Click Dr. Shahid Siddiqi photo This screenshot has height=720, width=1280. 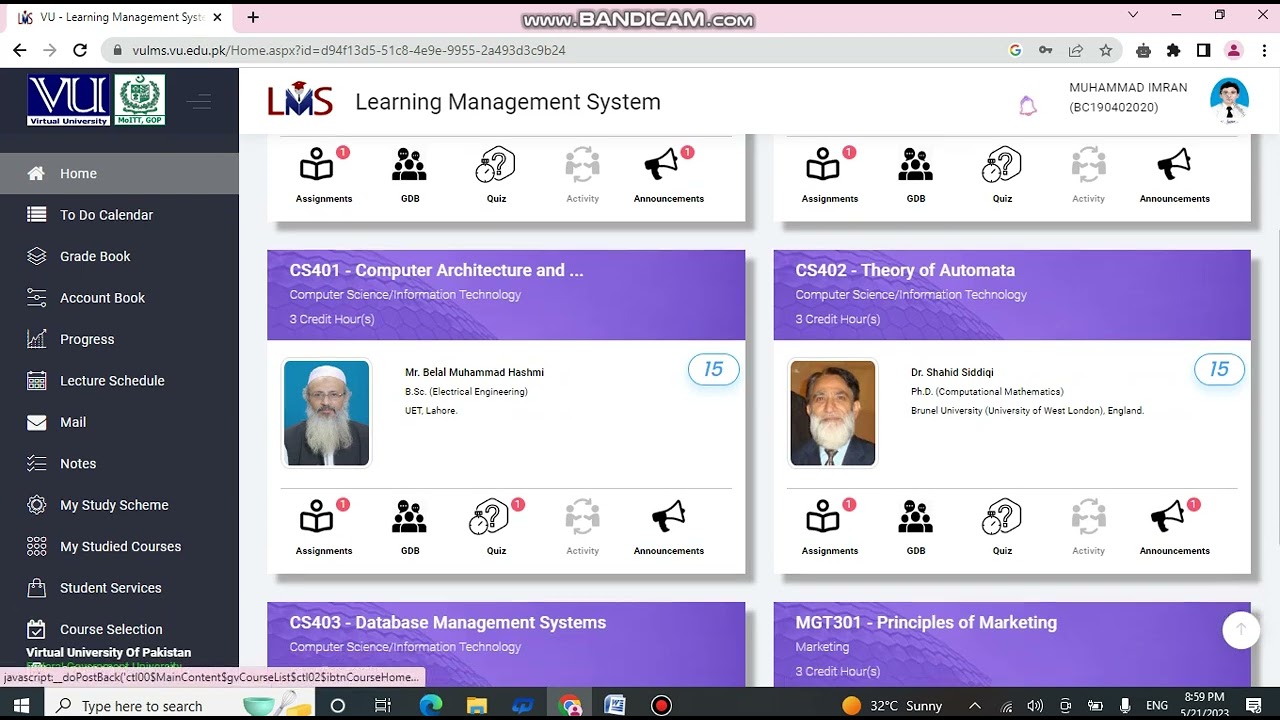(x=833, y=413)
